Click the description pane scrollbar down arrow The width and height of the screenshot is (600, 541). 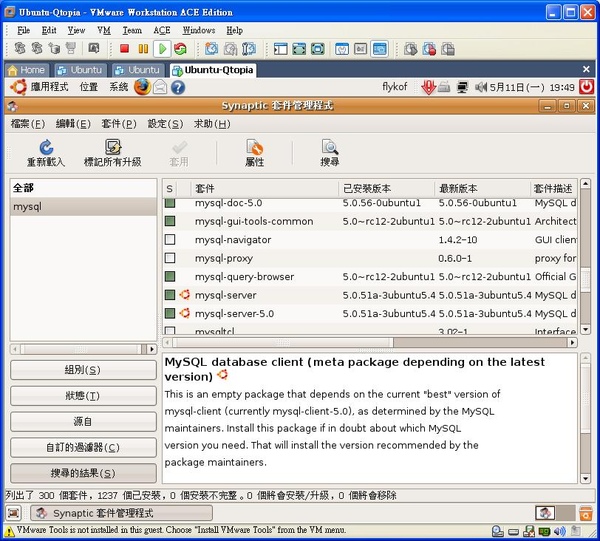[585, 478]
